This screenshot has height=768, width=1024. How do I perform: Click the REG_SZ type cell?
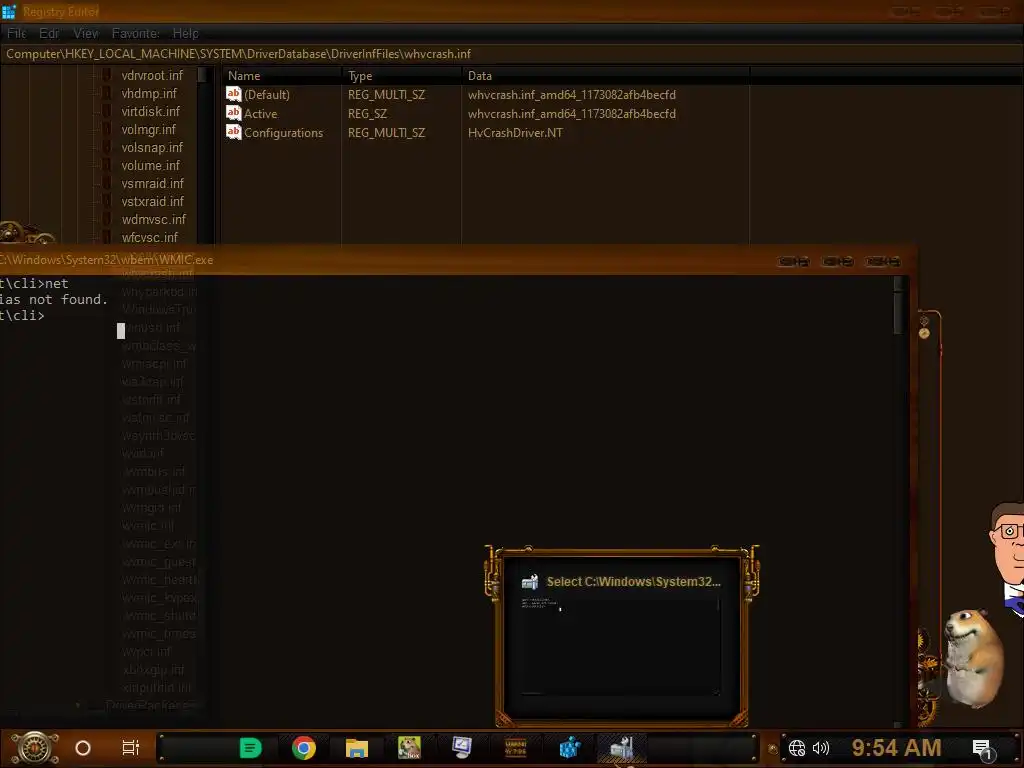(x=367, y=114)
